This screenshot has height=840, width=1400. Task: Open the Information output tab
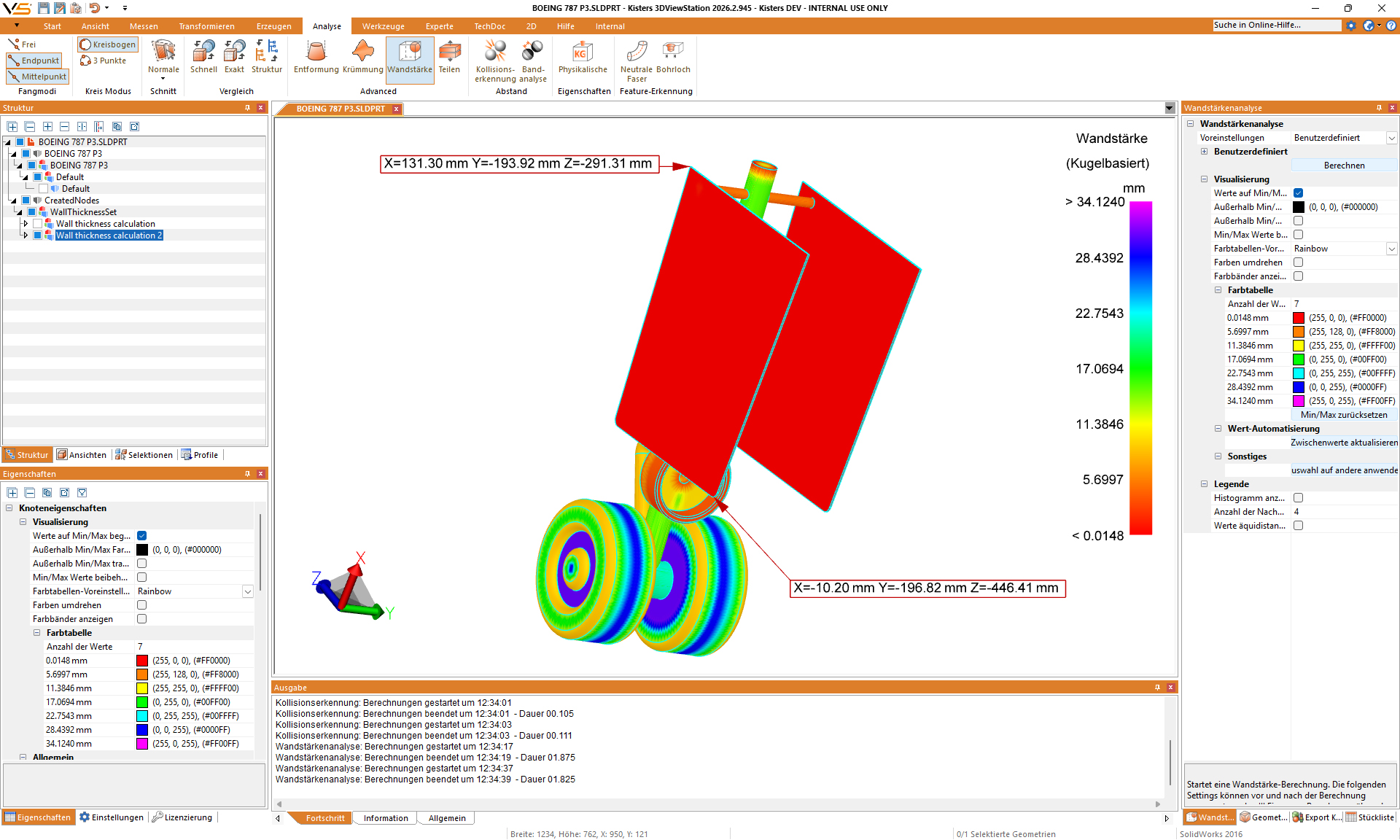[386, 818]
